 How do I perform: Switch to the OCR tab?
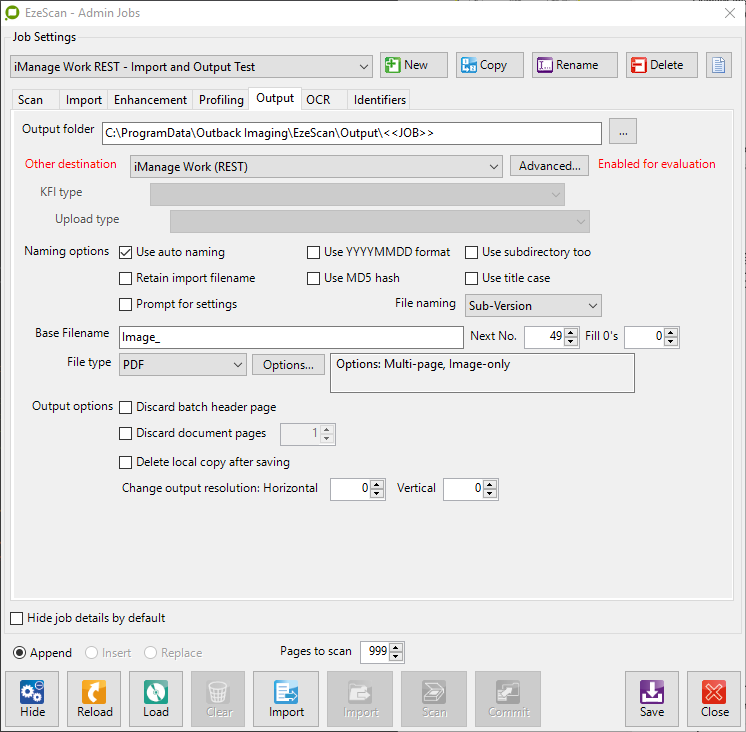[318, 100]
